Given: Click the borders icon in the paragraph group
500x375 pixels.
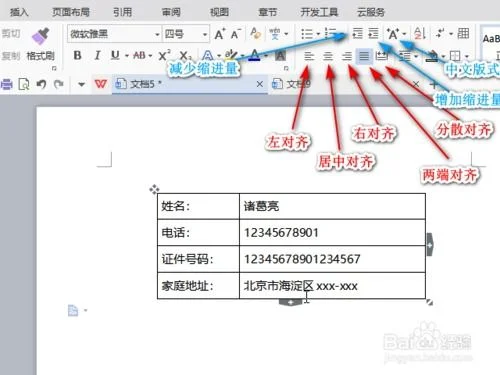Looking at the screenshot, I should tap(455, 56).
